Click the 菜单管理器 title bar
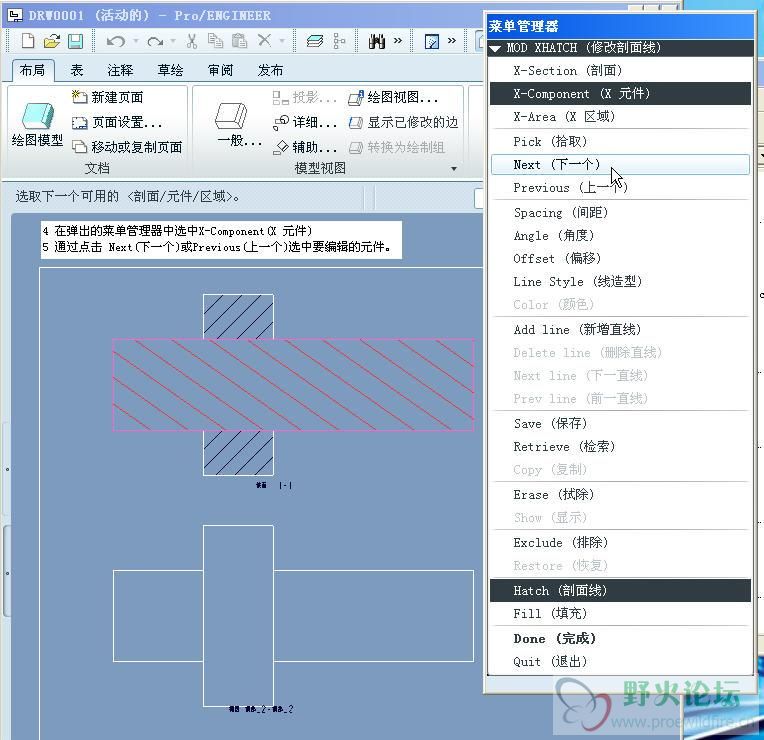 click(620, 26)
